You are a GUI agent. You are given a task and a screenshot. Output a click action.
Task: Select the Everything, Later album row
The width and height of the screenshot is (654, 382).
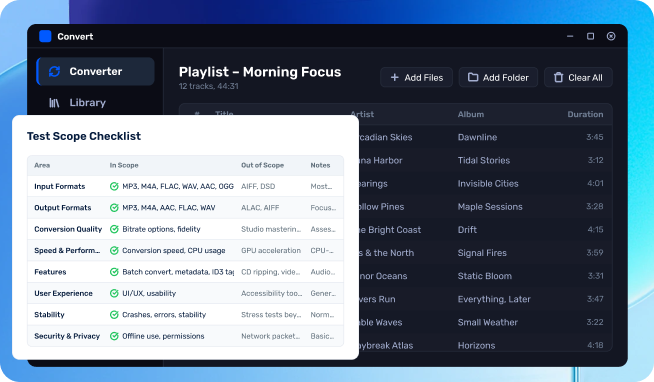485,299
